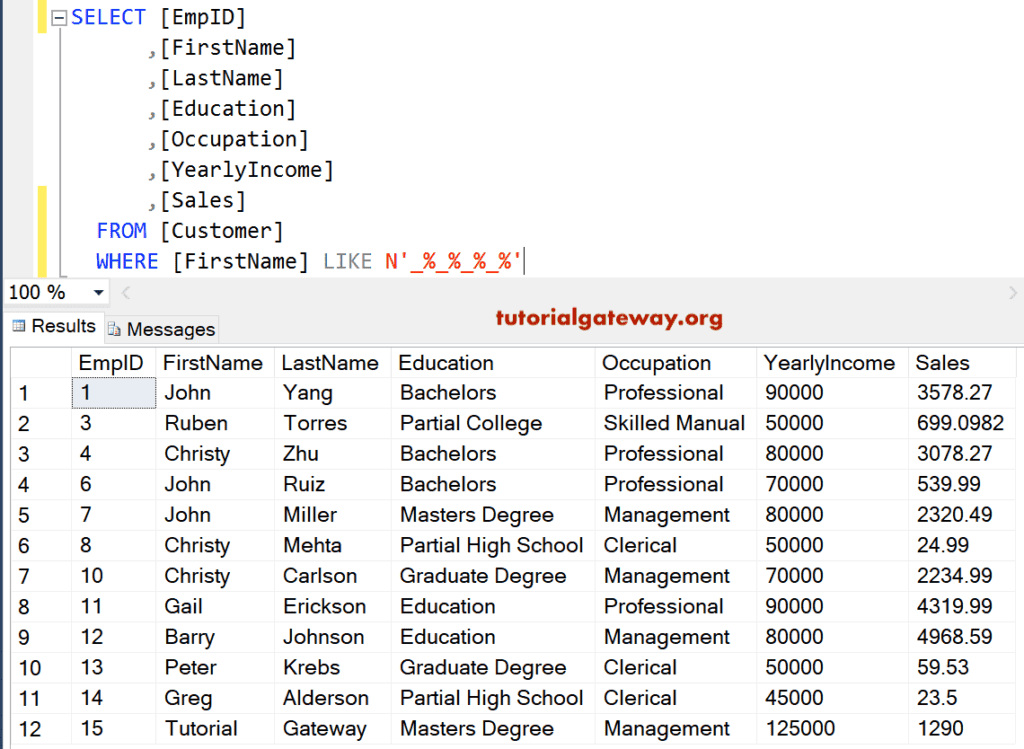Select the top-left corner cell of the results grid
The height and width of the screenshot is (749, 1024).
[x=40, y=362]
